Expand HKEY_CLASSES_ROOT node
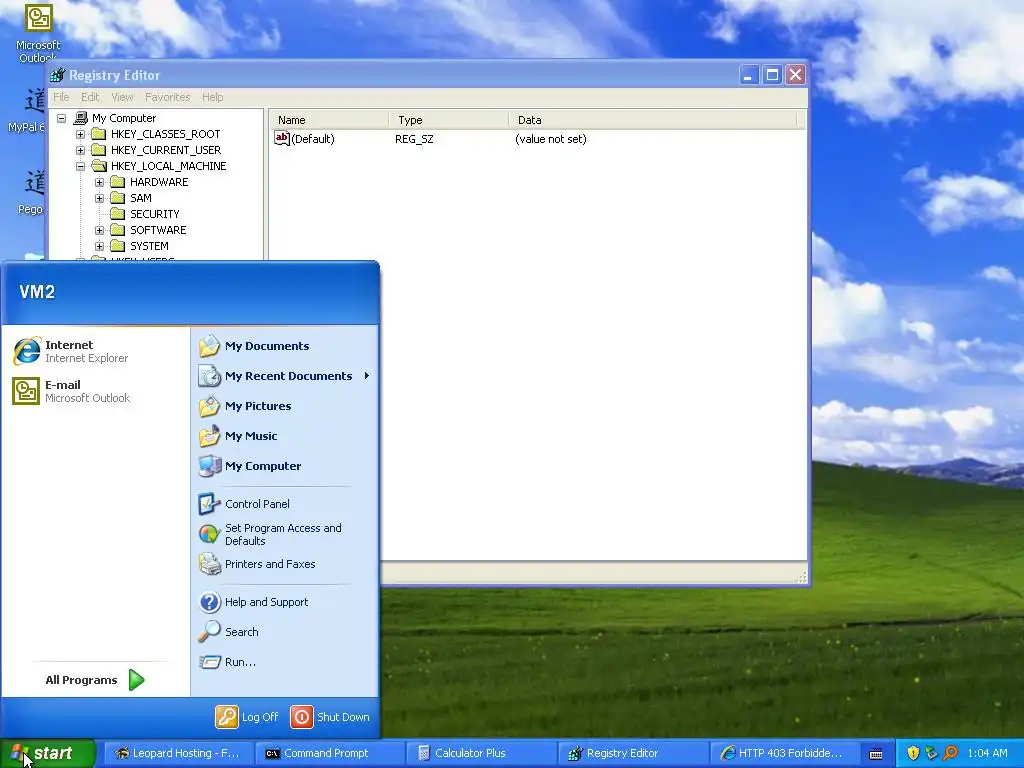Screen dimensions: 1024x768 (80, 135)
